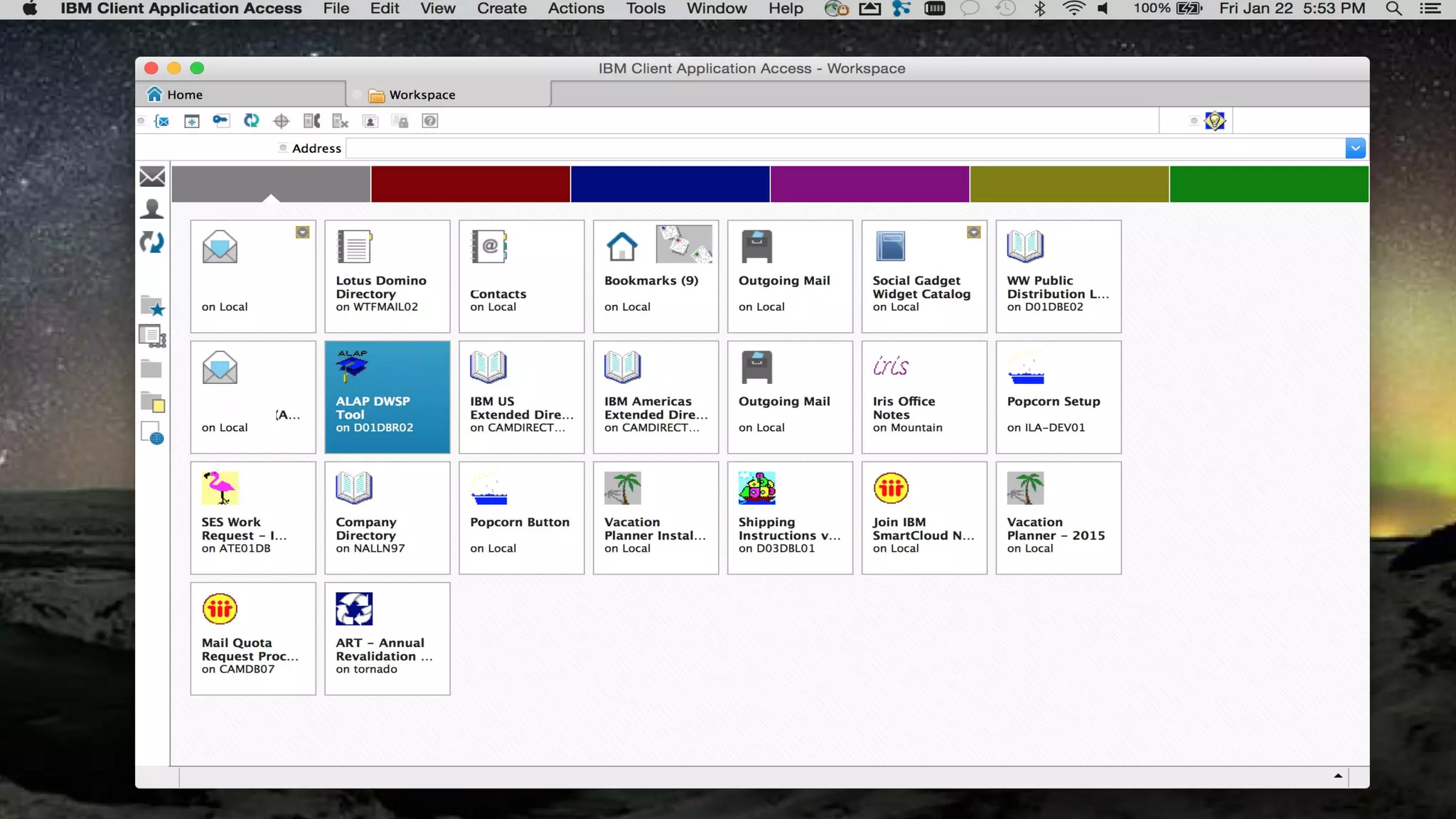This screenshot has width=1456, height=819.
Task: Select the Mail Quota Request tile
Action: click(x=253, y=638)
